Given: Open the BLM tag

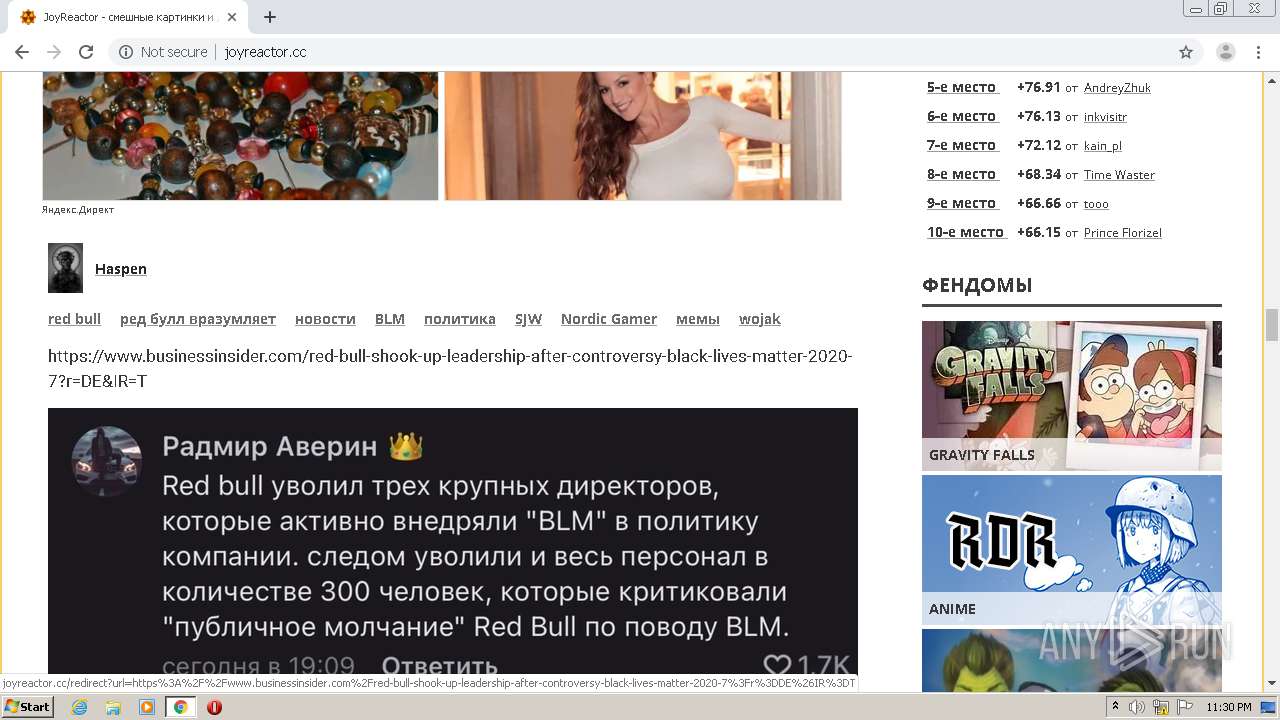Looking at the screenshot, I should pyautogui.click(x=390, y=319).
